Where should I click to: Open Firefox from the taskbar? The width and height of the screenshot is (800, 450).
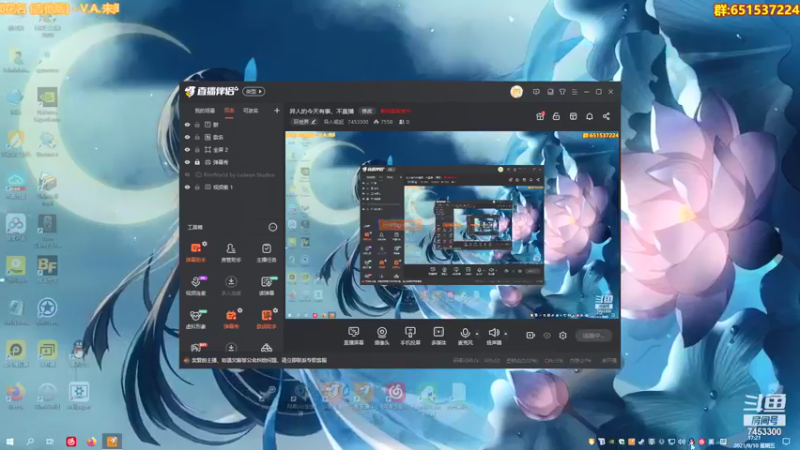click(x=91, y=441)
